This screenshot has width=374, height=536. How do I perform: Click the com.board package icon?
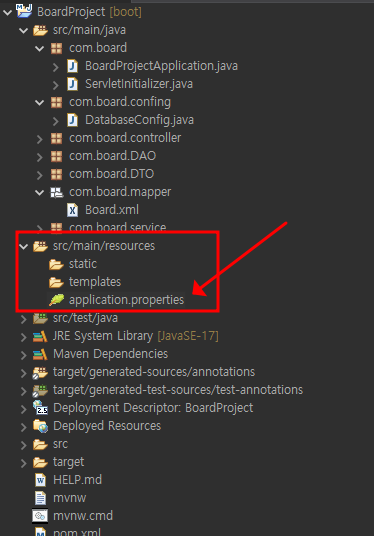click(x=56, y=48)
